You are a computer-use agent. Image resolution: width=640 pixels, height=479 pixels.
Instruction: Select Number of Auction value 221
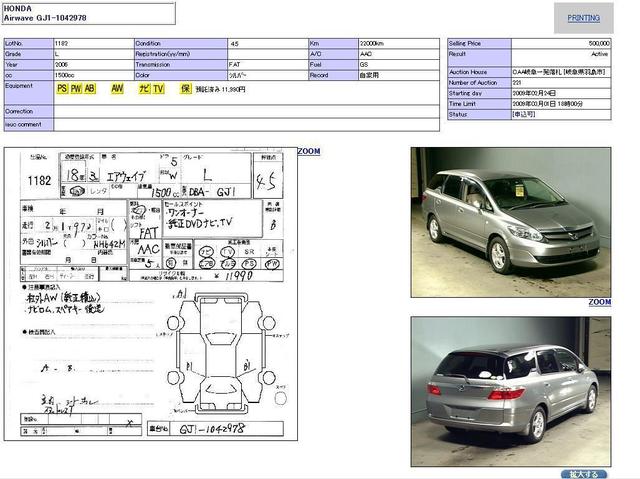(x=517, y=82)
